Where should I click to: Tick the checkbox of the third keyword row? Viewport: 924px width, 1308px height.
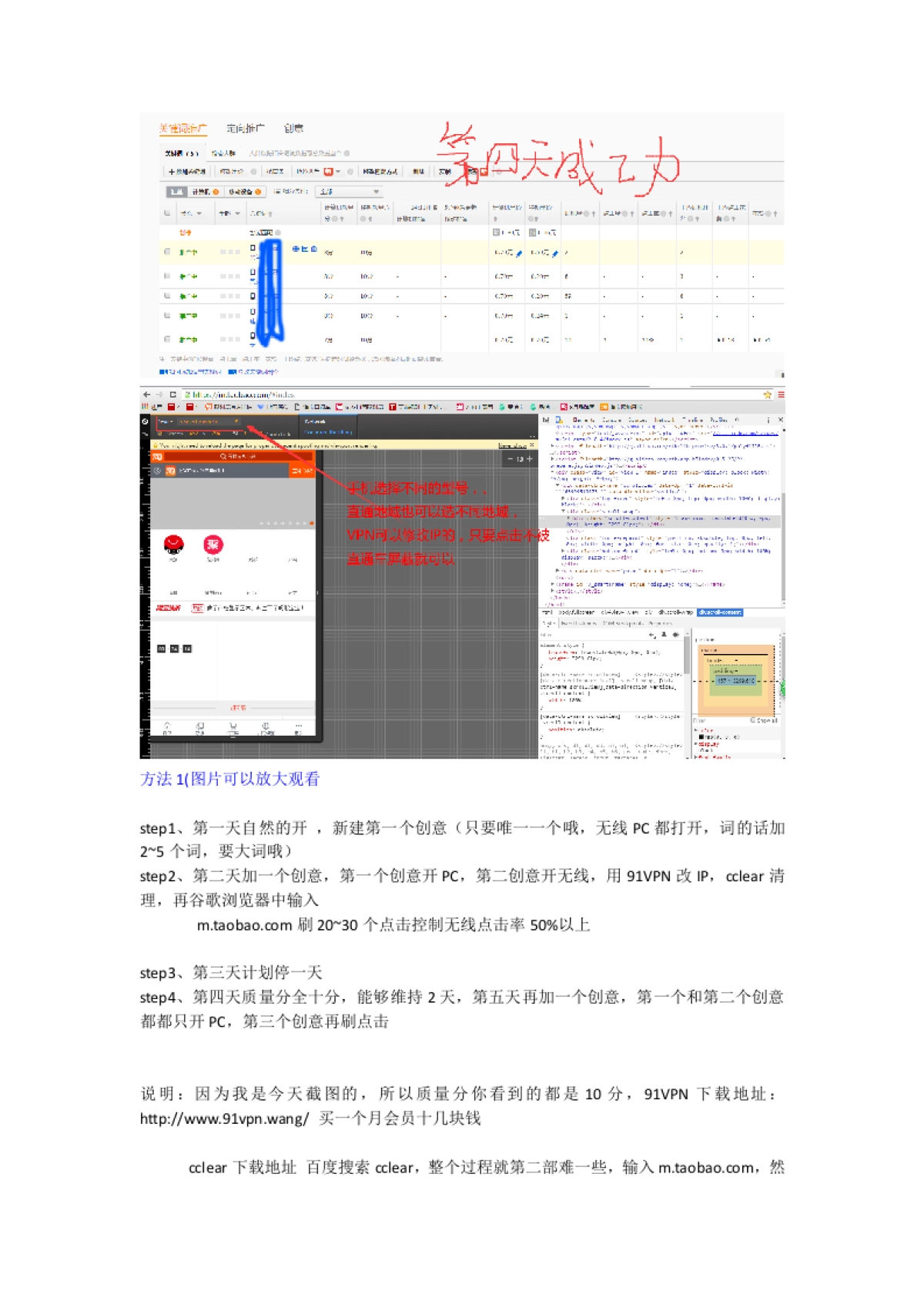167,296
